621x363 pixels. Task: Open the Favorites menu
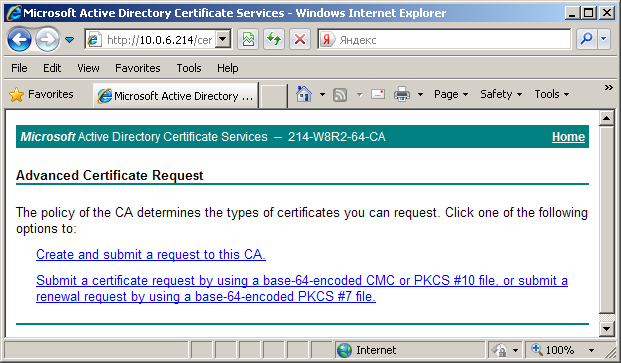point(137,68)
